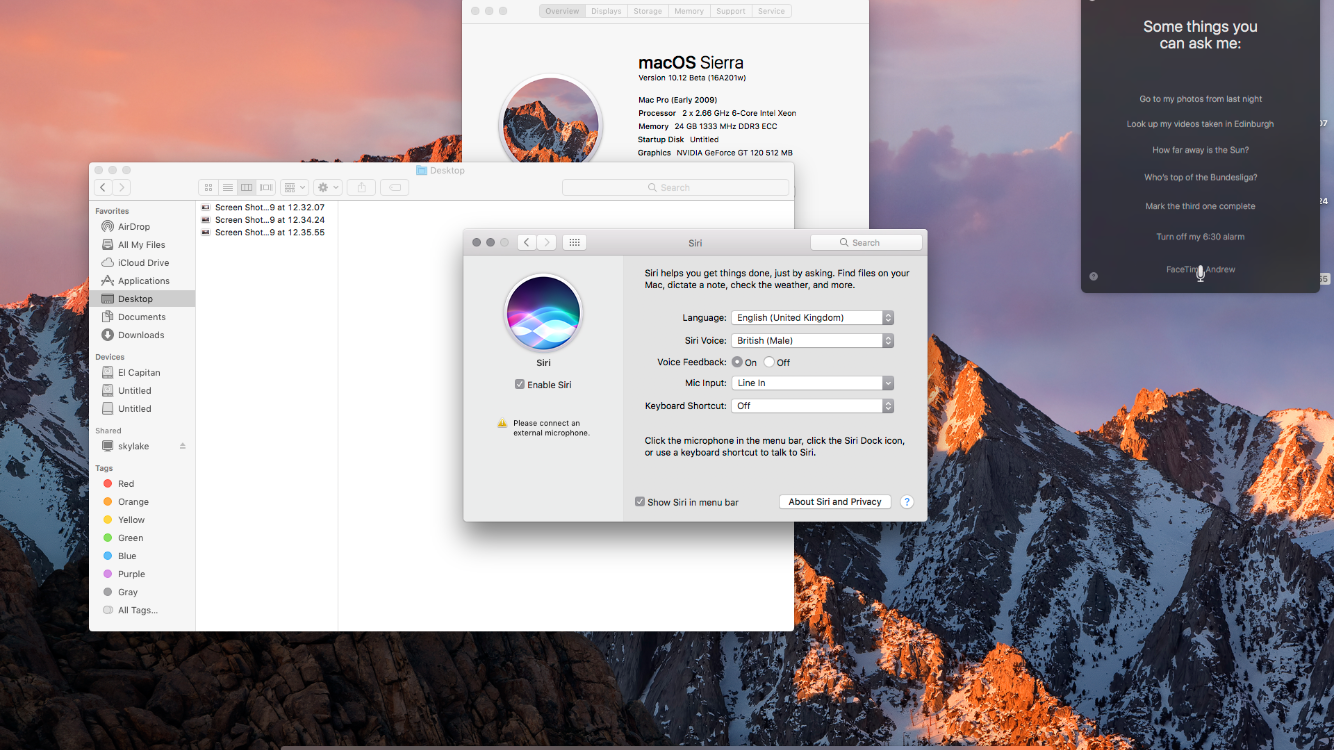Select the Green tag in Finder sidebar
The width and height of the screenshot is (1334, 750).
(x=142, y=538)
